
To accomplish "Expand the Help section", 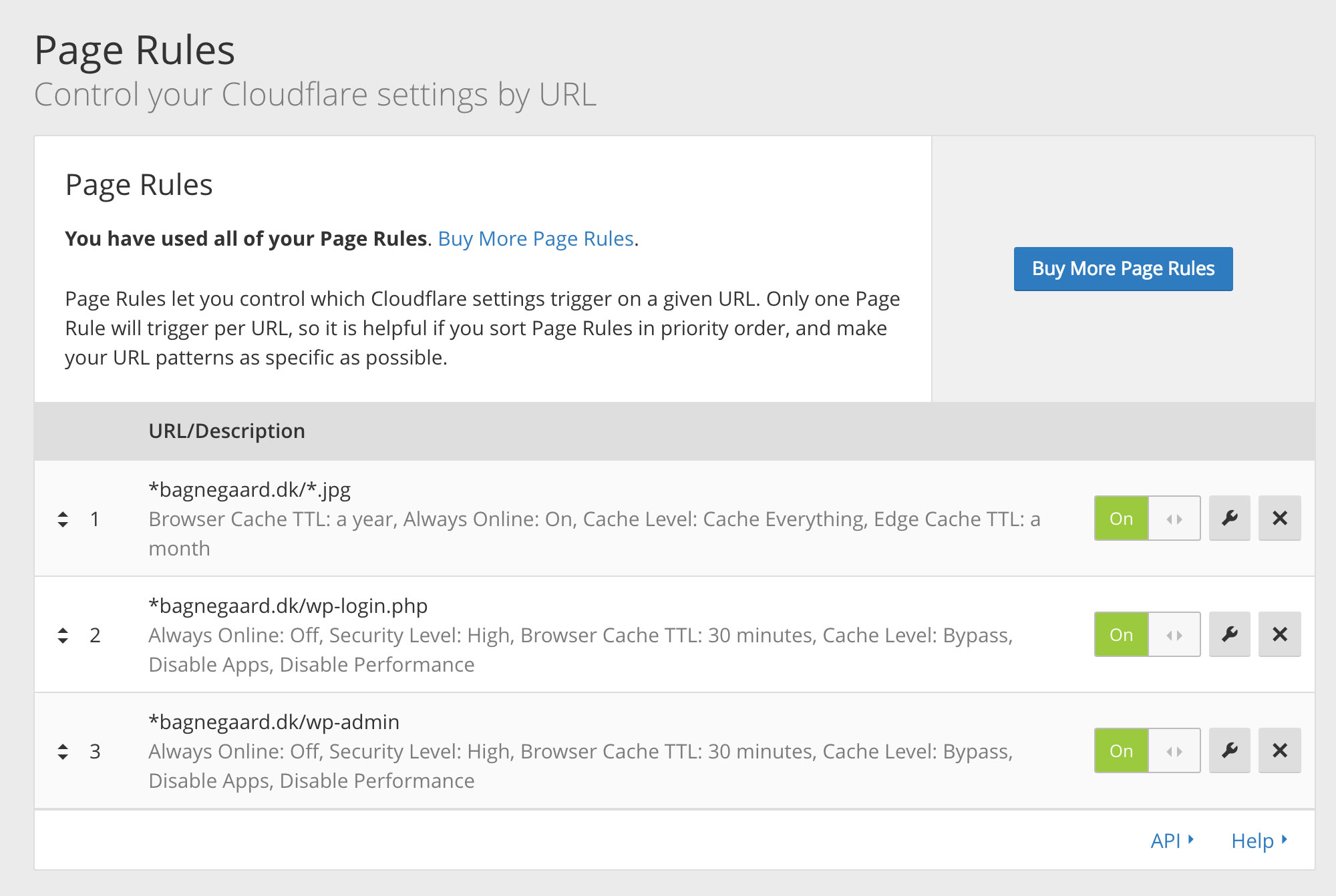I will (x=1259, y=841).
